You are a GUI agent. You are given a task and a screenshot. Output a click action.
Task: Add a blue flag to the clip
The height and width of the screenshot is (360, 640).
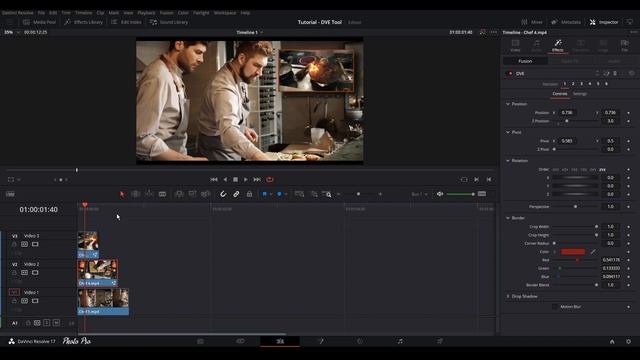point(264,194)
